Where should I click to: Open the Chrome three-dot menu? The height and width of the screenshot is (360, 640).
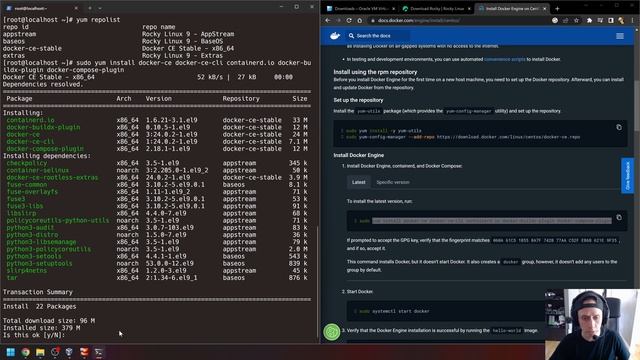(x=633, y=20)
